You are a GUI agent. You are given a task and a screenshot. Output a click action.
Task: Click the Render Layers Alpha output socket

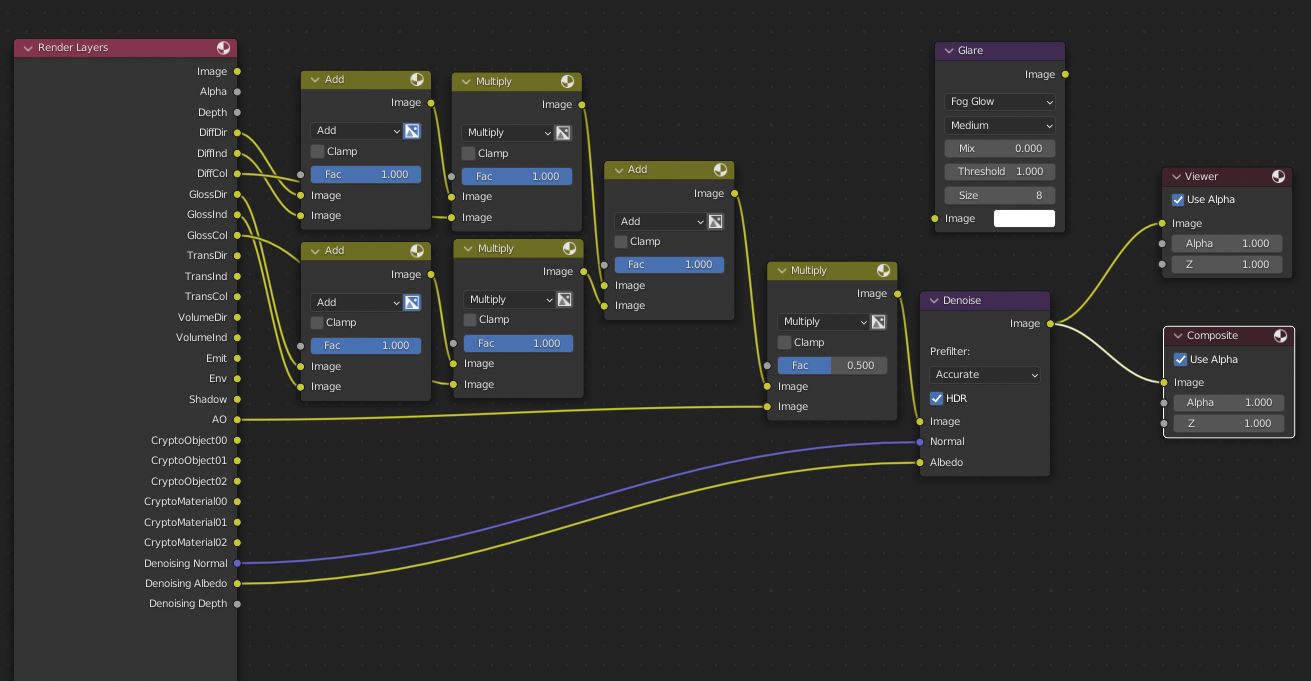tap(237, 92)
